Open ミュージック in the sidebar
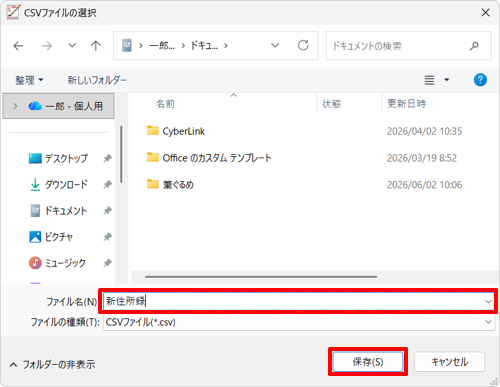The width and height of the screenshot is (500, 387). coord(57,263)
